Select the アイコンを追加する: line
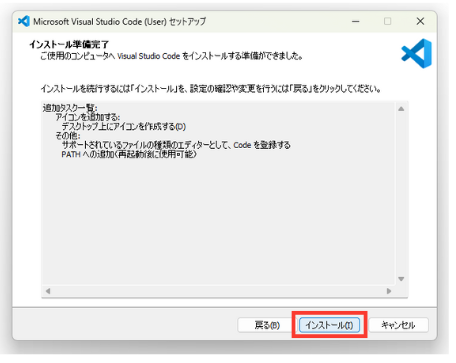 tap(88, 117)
